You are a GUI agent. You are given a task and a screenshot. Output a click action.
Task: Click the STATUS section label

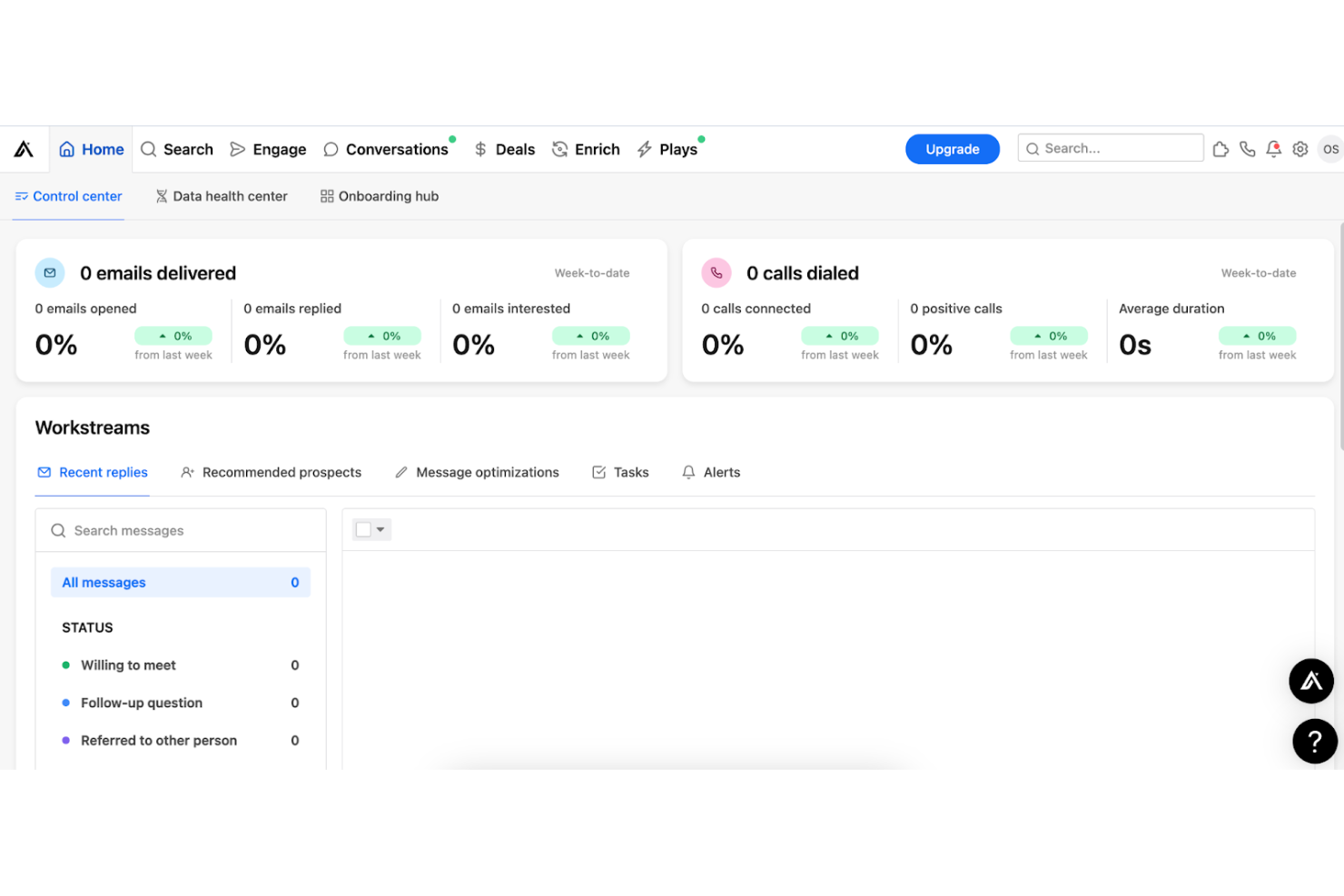[87, 627]
